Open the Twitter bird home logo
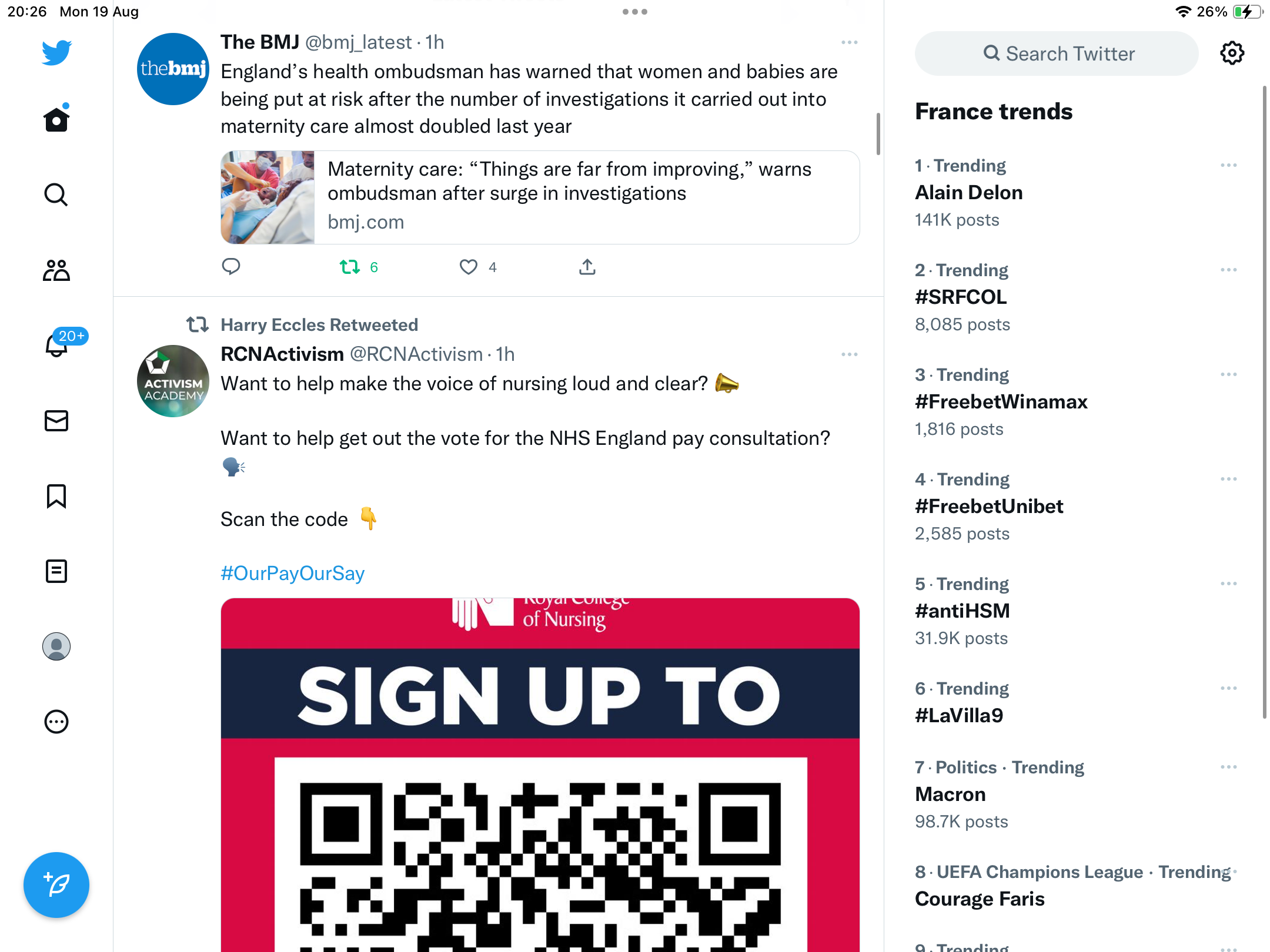Viewport: 1270px width, 952px height. (56, 53)
